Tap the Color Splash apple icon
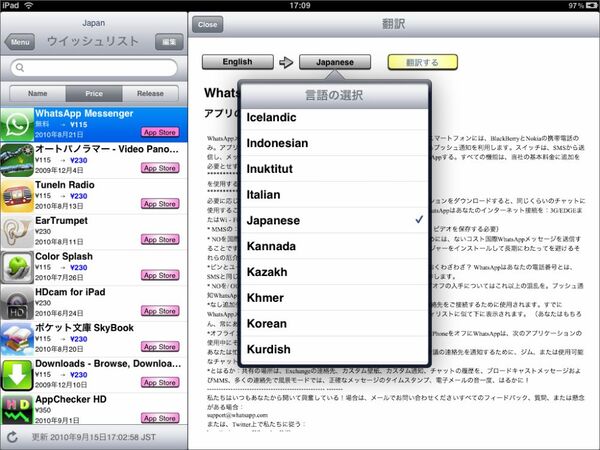 point(17,267)
